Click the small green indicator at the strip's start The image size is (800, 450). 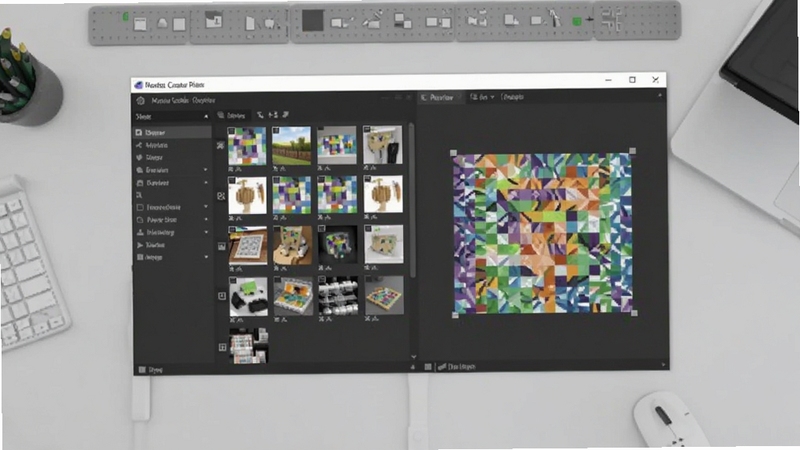pos(126,17)
